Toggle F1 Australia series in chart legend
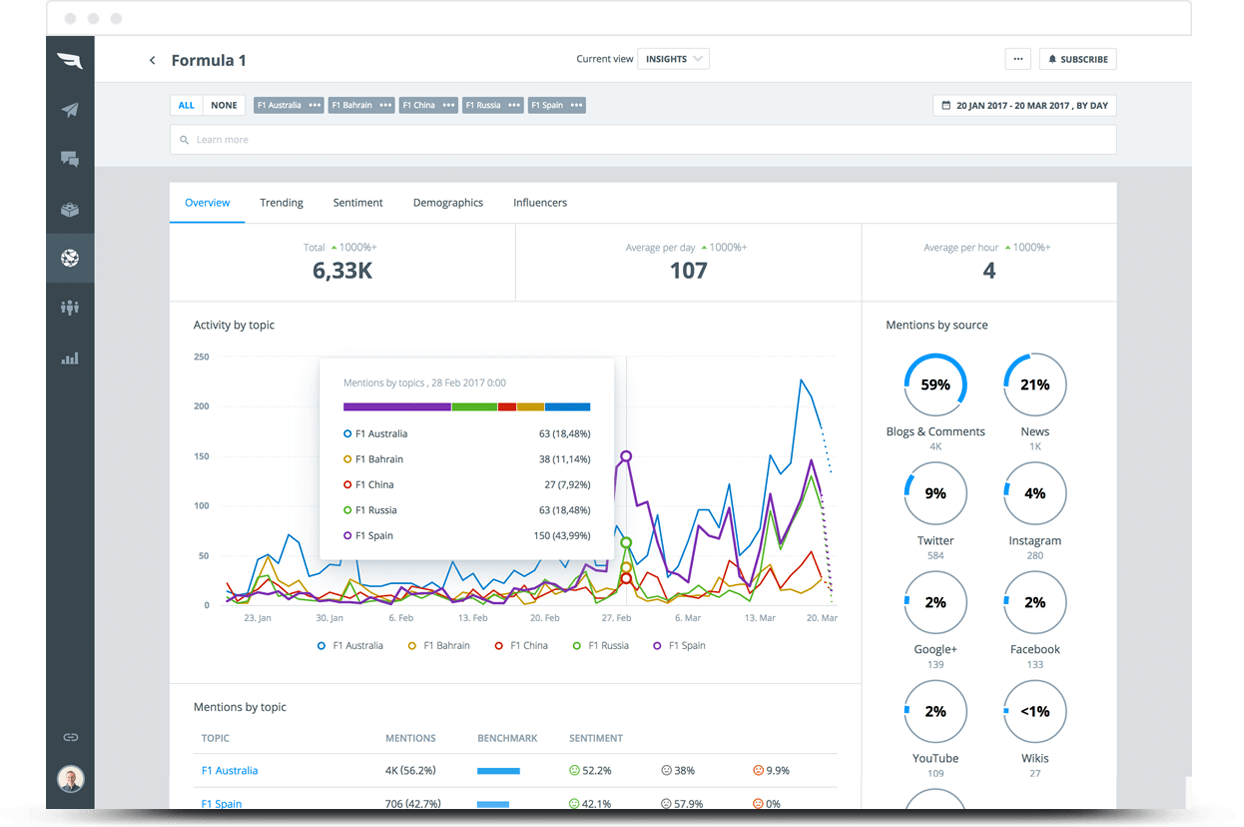Screen dimensions: 1244x827 coord(350,646)
